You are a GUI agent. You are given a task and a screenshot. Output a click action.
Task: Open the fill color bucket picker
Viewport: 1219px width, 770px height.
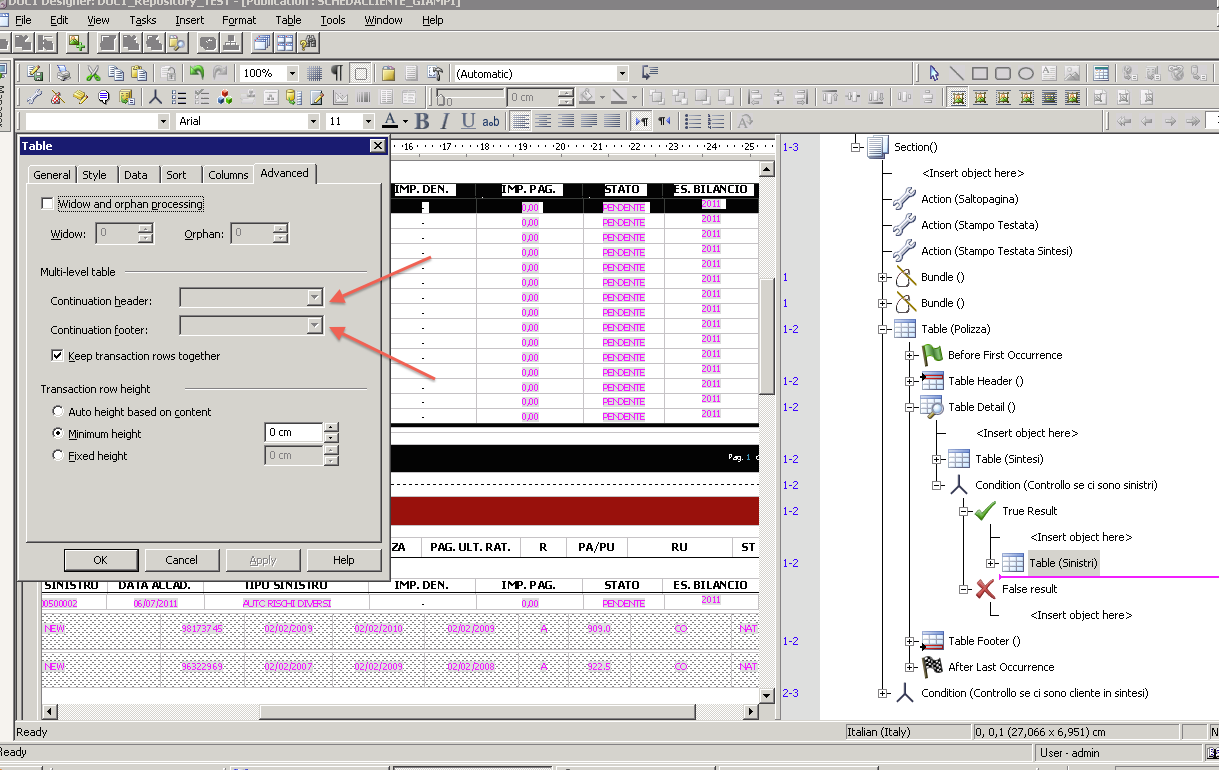tap(590, 97)
